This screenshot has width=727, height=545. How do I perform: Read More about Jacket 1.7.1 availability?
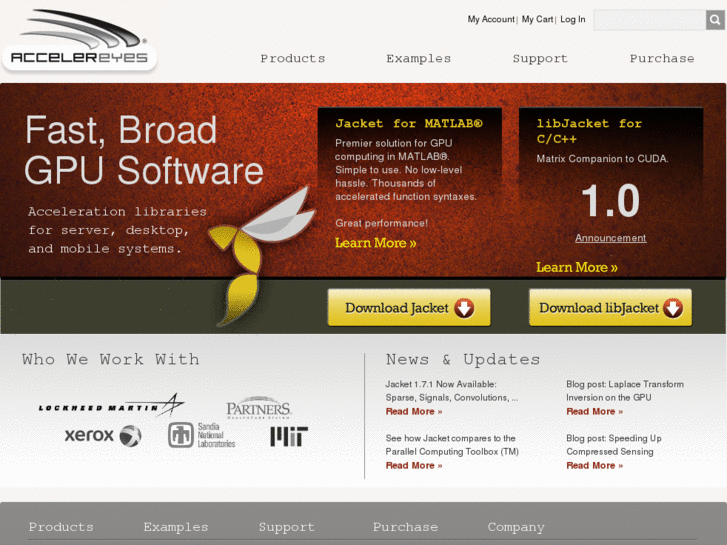click(414, 411)
